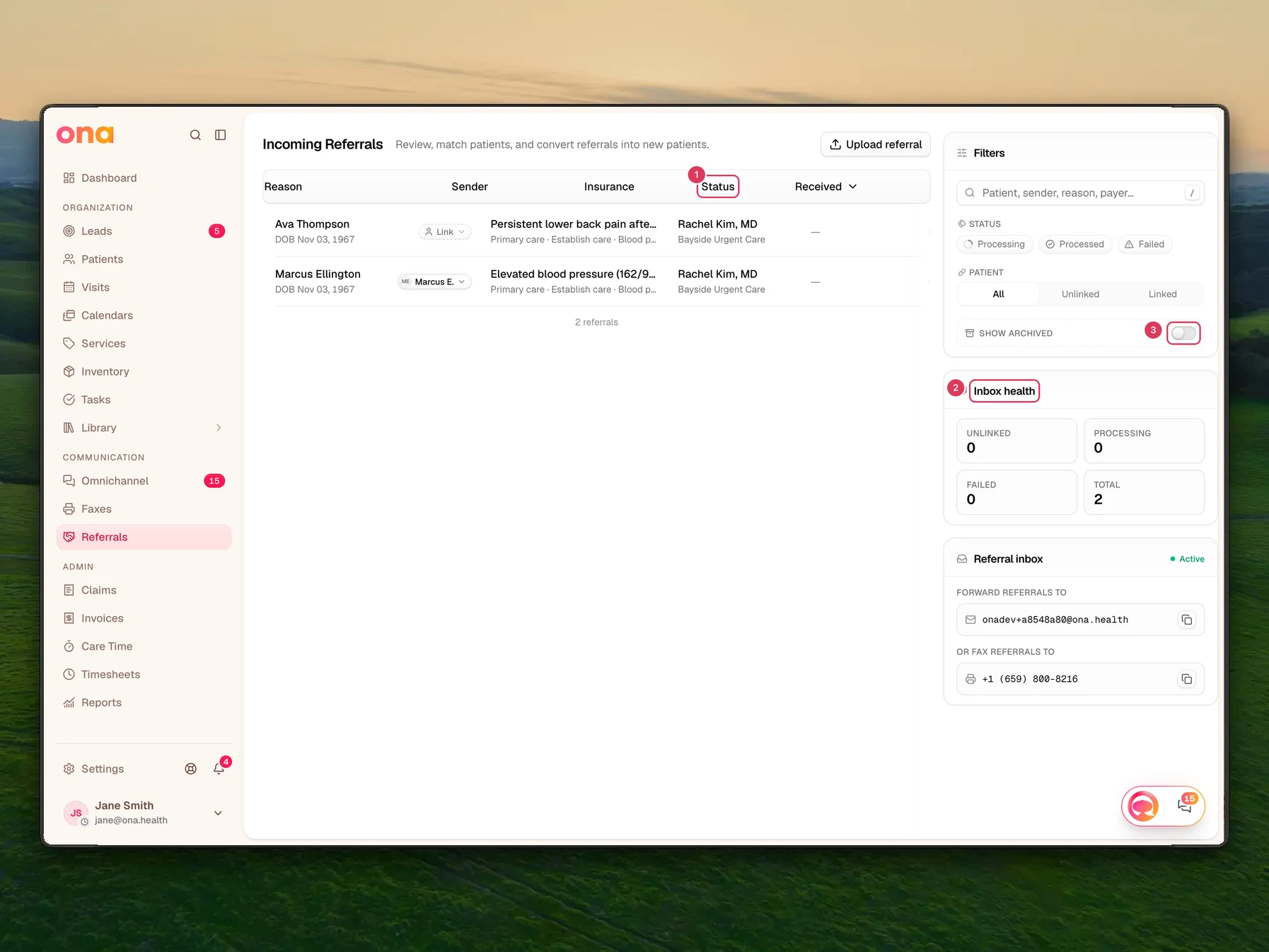This screenshot has height=952, width=1269.
Task: Collapse sidebar with the panel icon
Action: (221, 135)
